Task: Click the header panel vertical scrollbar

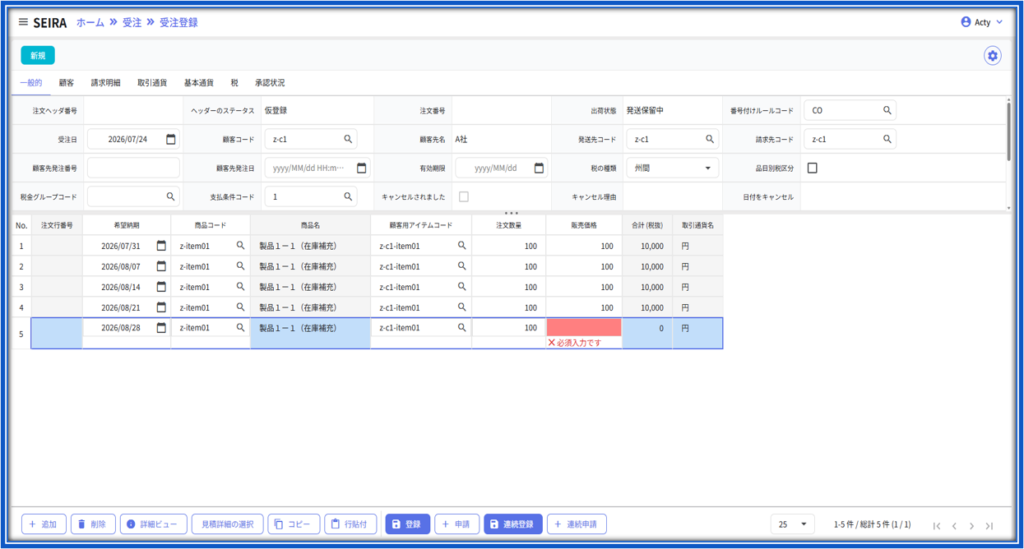Action: [1008, 131]
